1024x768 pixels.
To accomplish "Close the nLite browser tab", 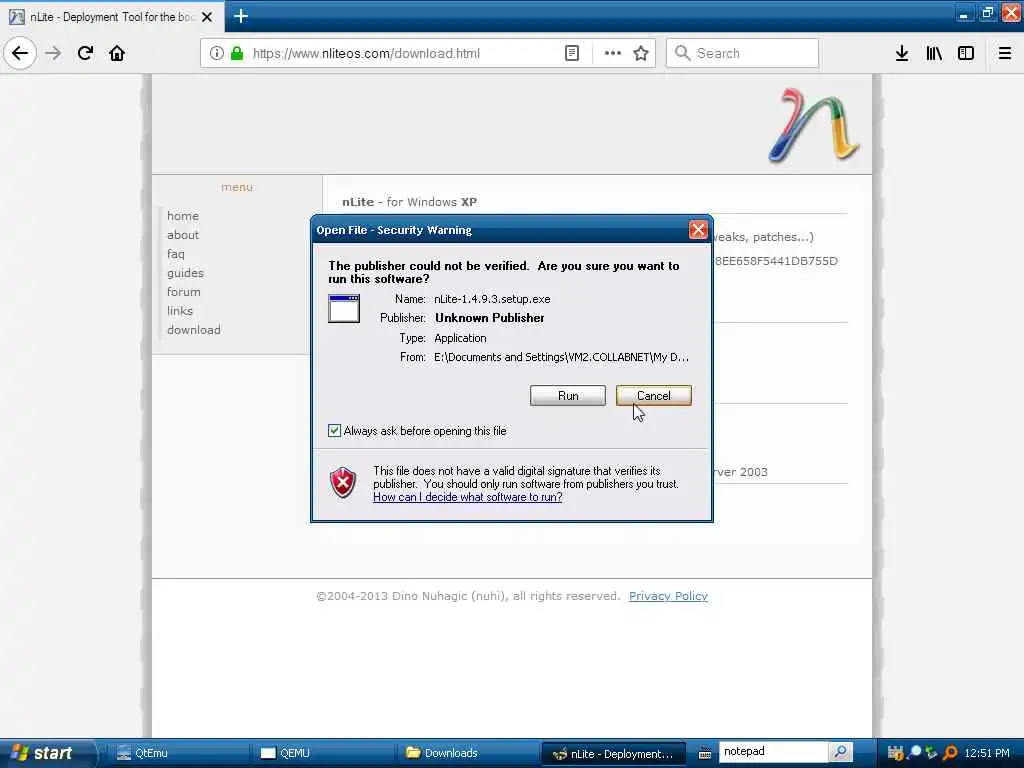I will tap(206, 17).
